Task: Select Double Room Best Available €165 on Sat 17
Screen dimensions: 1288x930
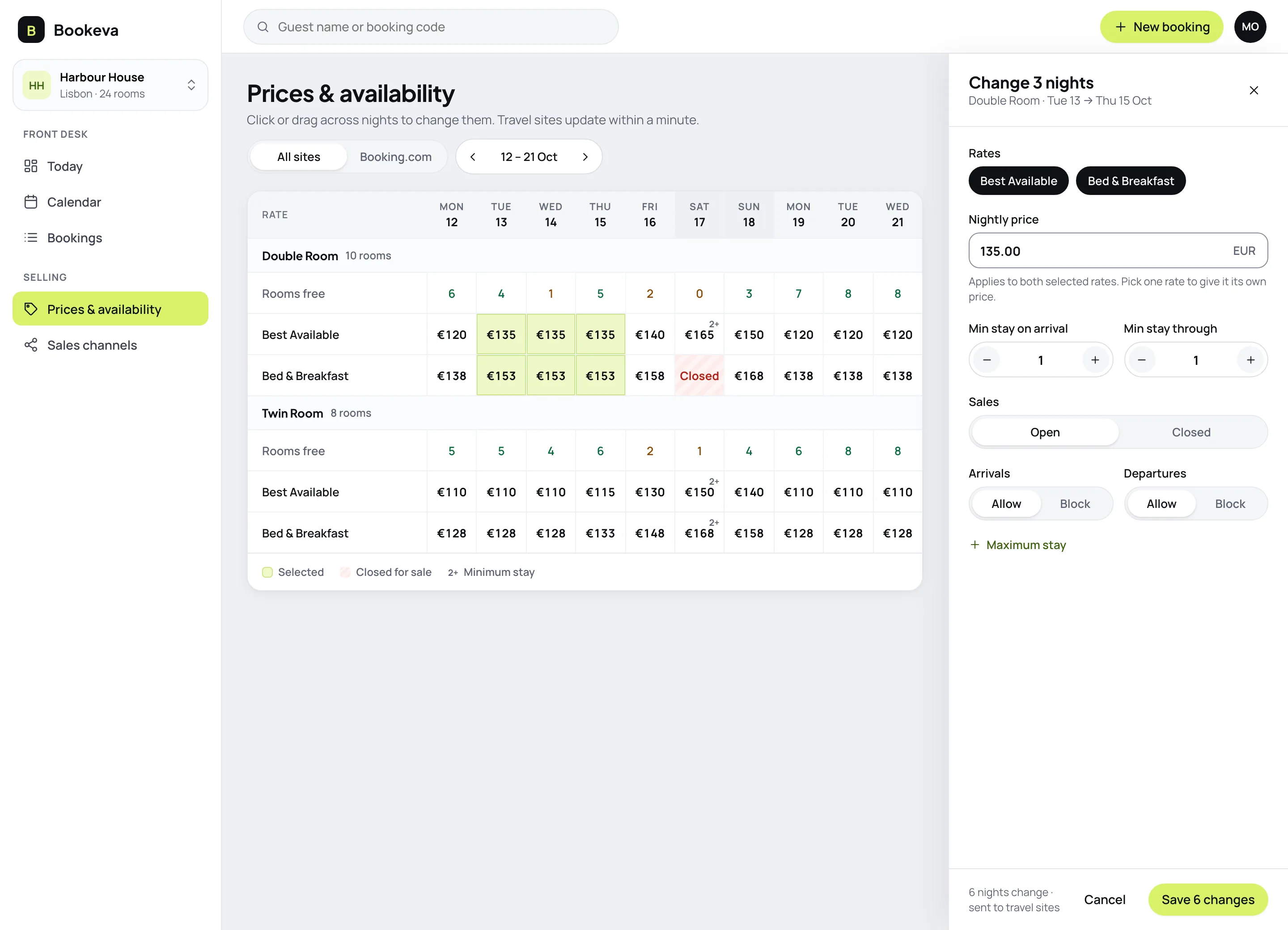Action: [x=699, y=334]
